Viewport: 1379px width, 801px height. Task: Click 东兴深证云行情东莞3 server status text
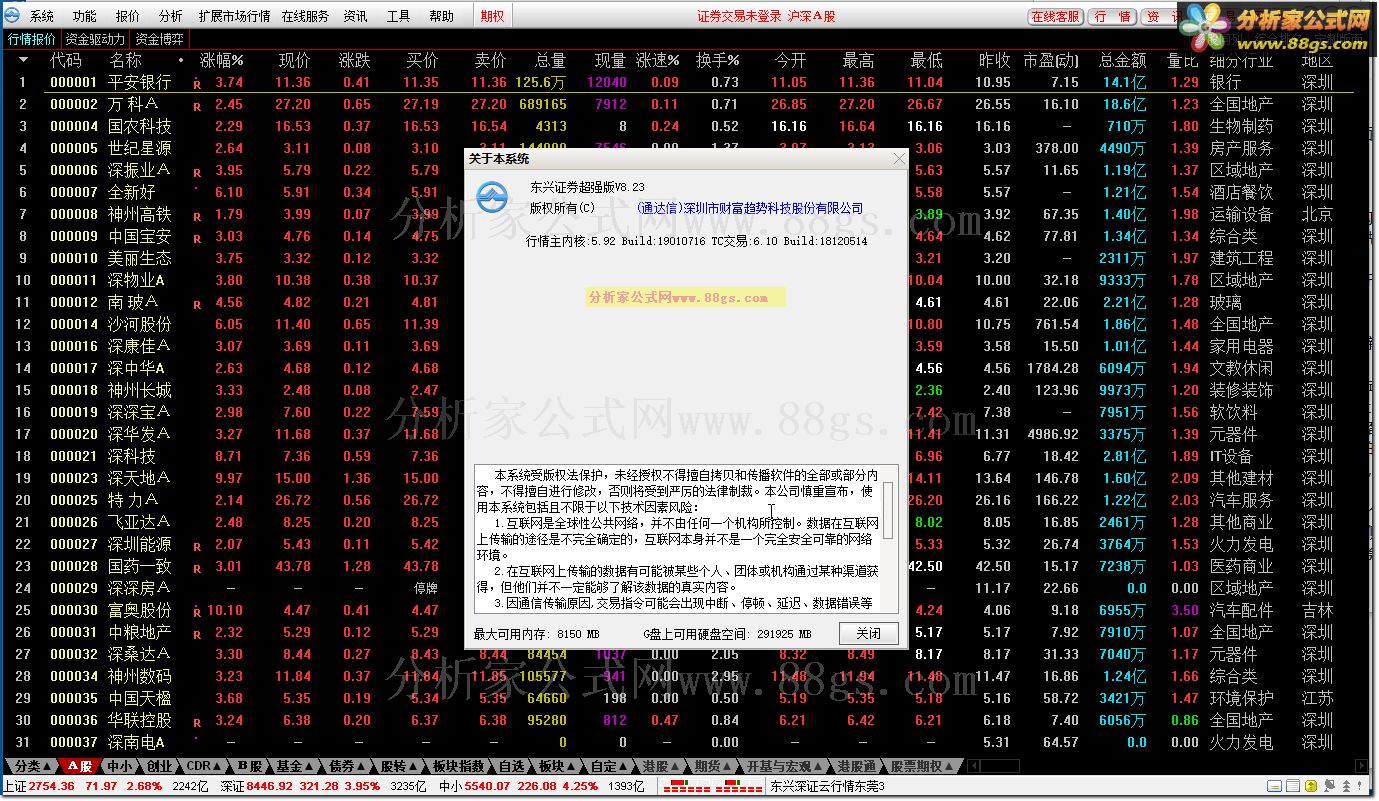coord(828,788)
